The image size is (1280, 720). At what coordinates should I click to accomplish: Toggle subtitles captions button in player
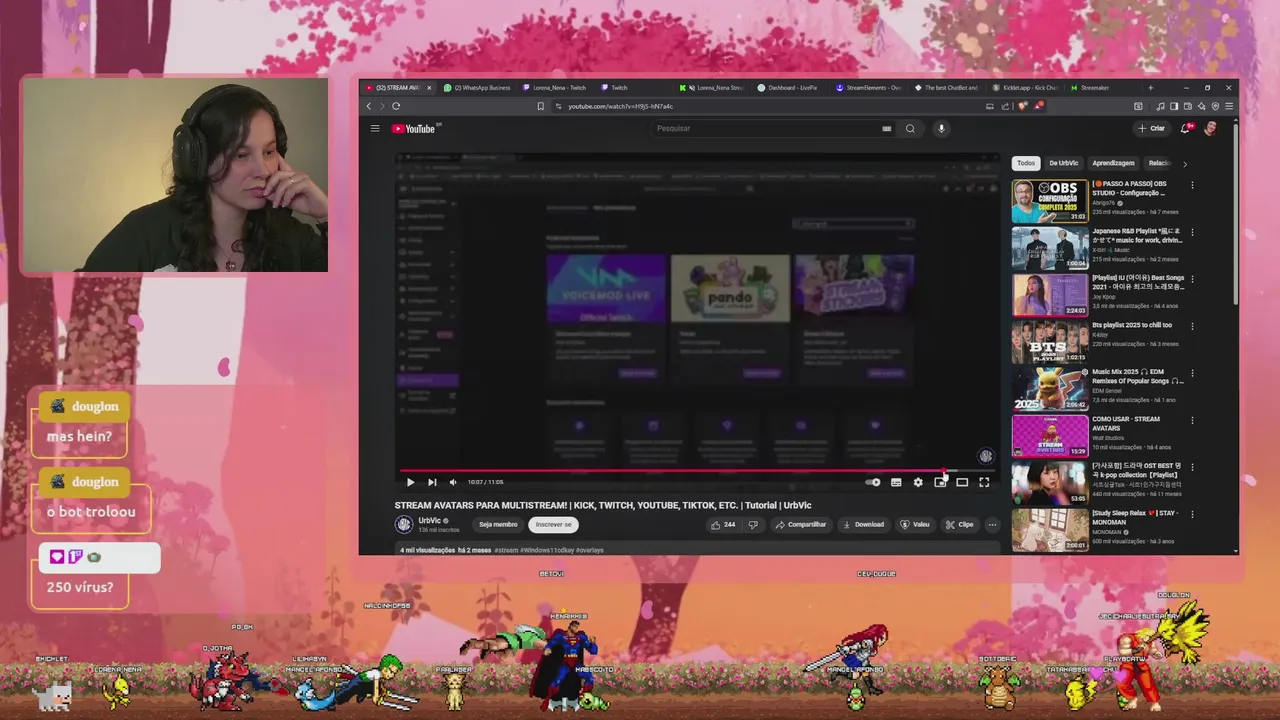896,482
